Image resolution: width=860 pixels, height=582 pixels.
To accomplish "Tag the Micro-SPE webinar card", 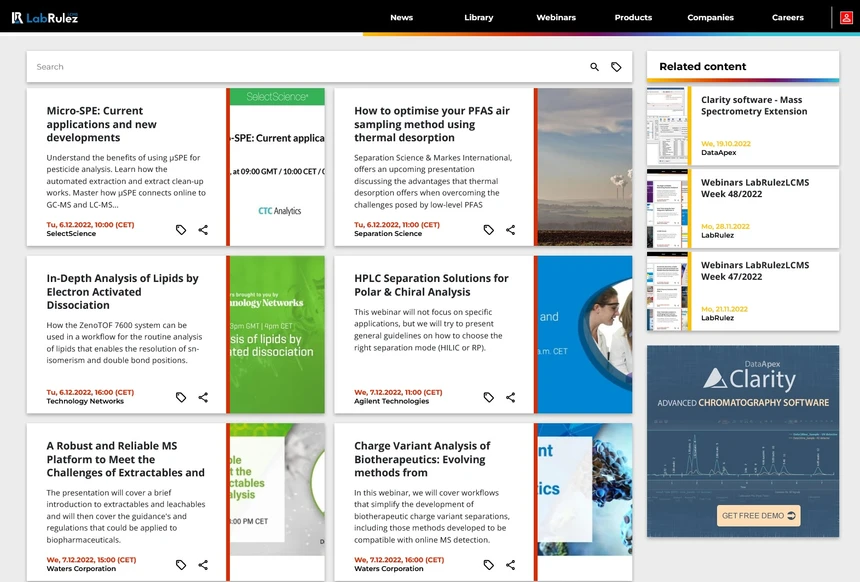I will 181,230.
